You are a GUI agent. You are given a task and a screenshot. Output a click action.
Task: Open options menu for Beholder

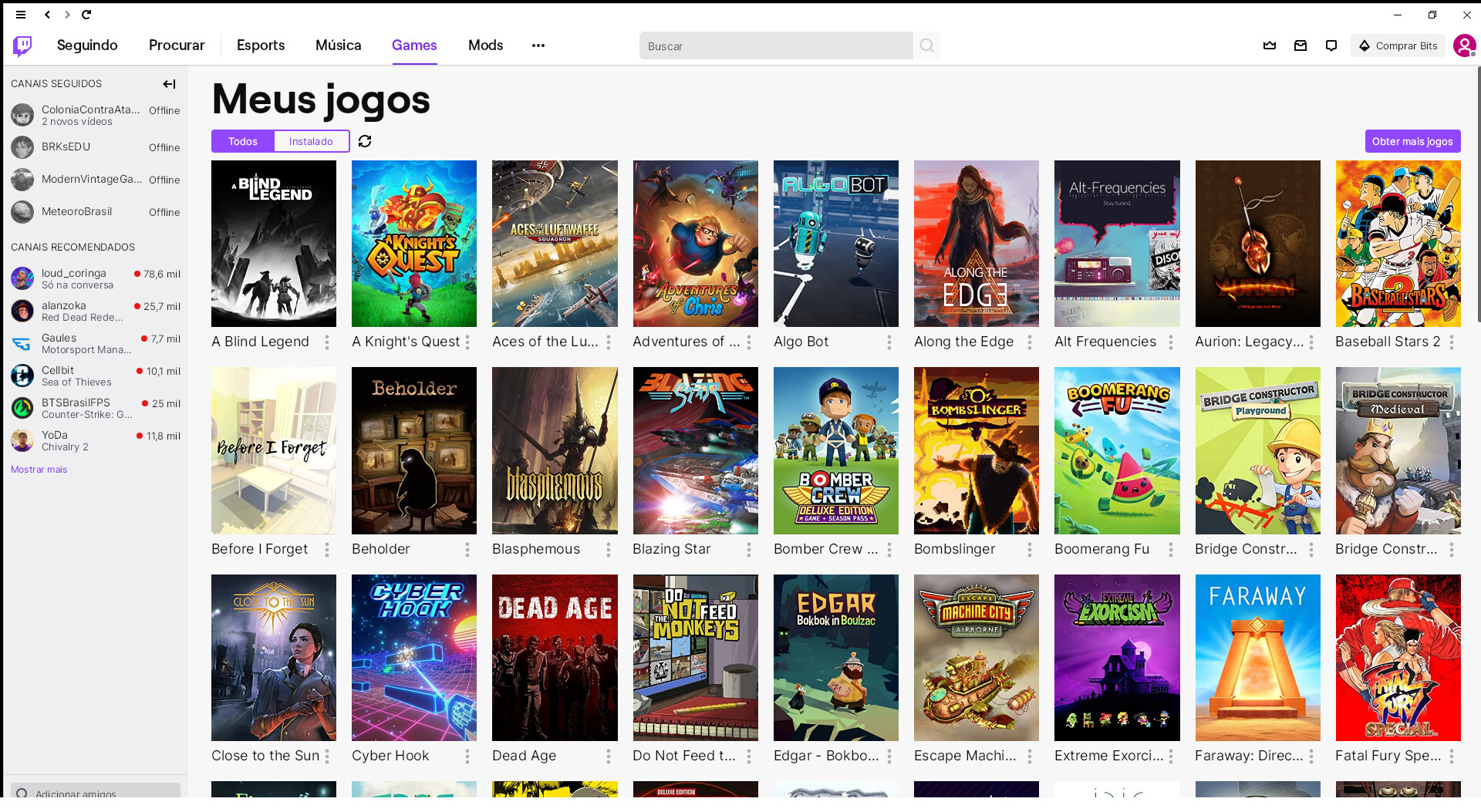(x=467, y=550)
